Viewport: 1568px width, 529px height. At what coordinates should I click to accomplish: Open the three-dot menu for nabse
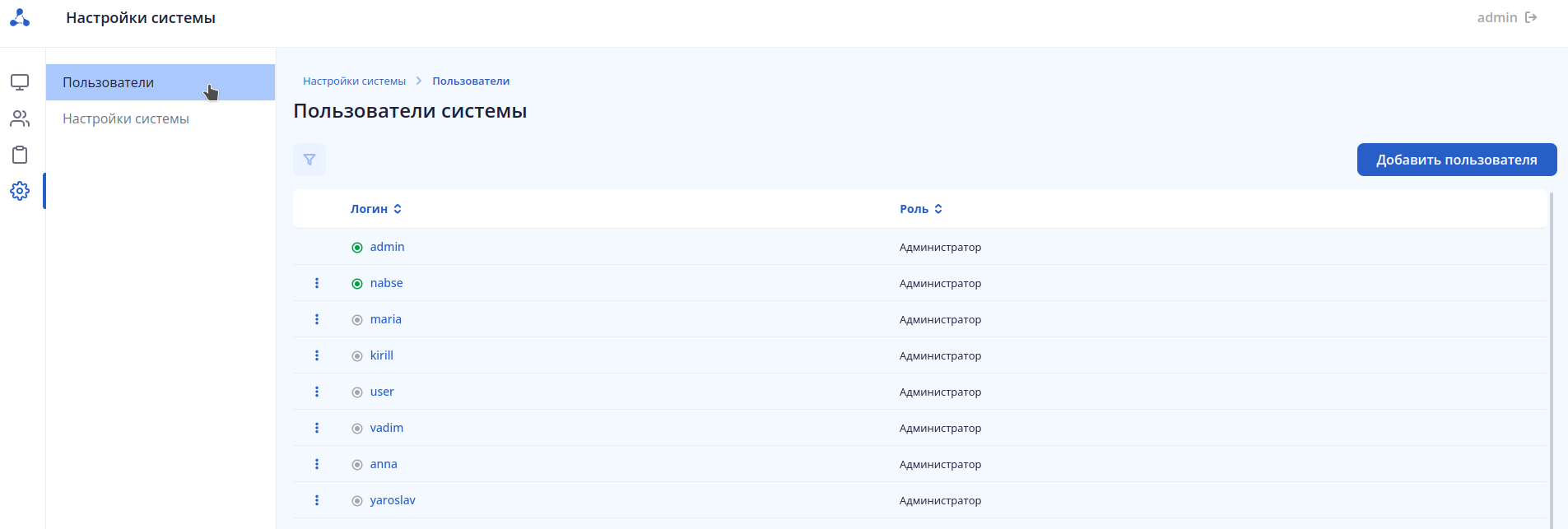pos(317,283)
